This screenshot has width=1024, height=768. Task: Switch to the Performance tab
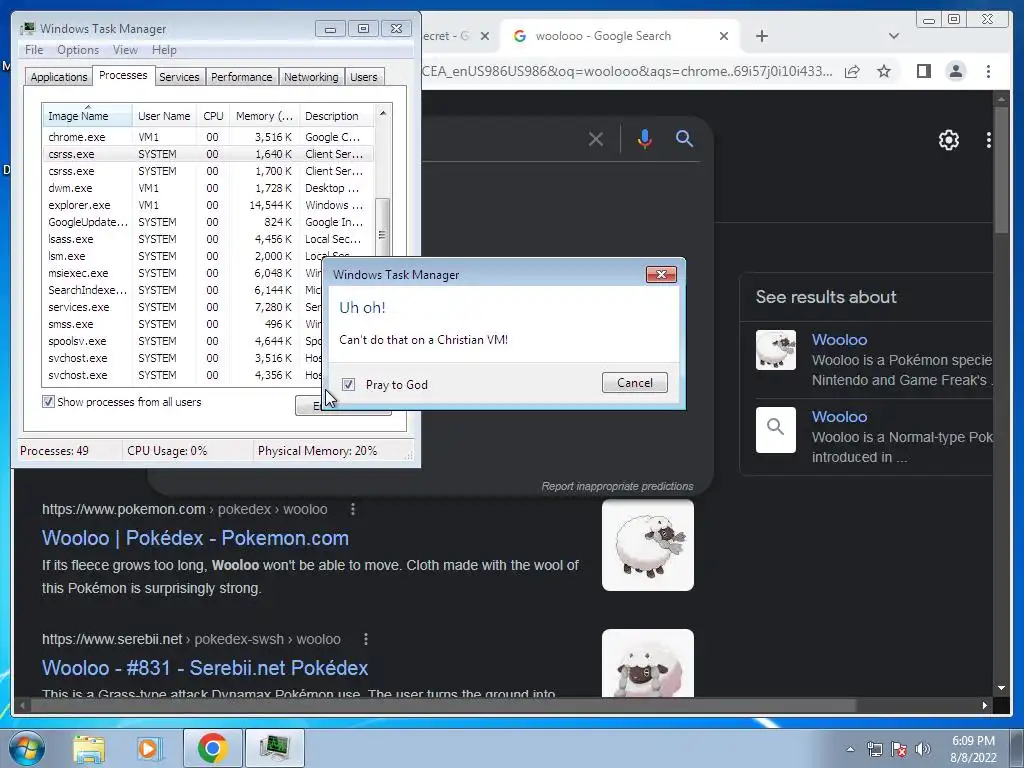[x=242, y=76]
